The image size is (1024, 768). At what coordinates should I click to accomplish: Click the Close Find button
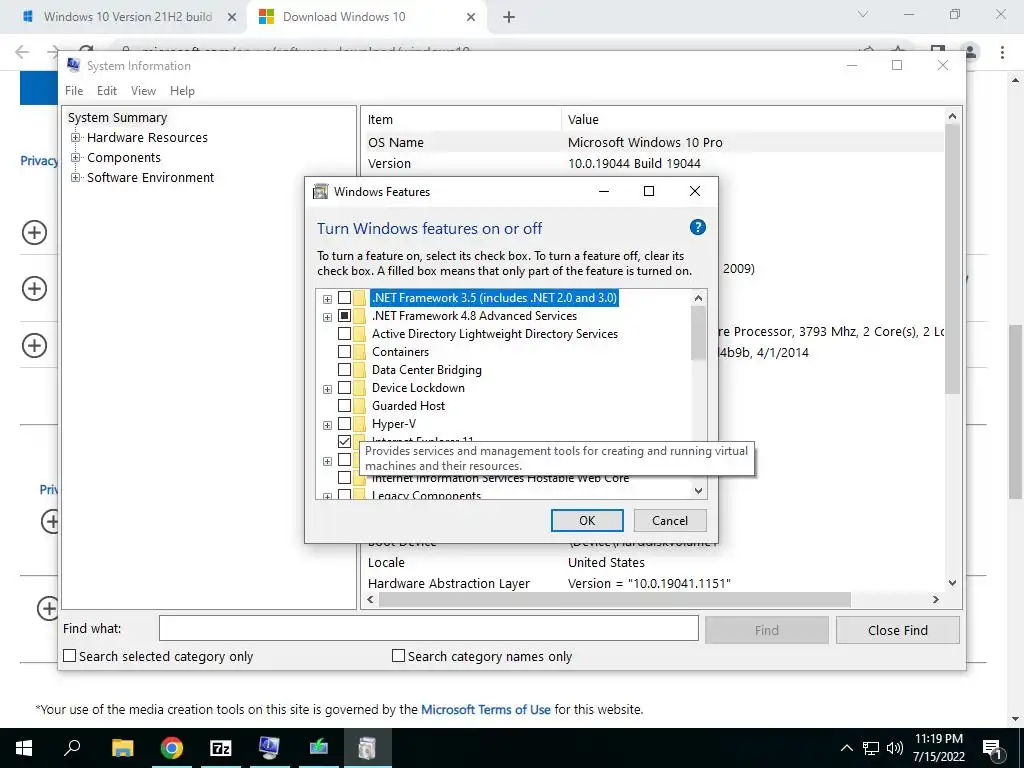(897, 630)
